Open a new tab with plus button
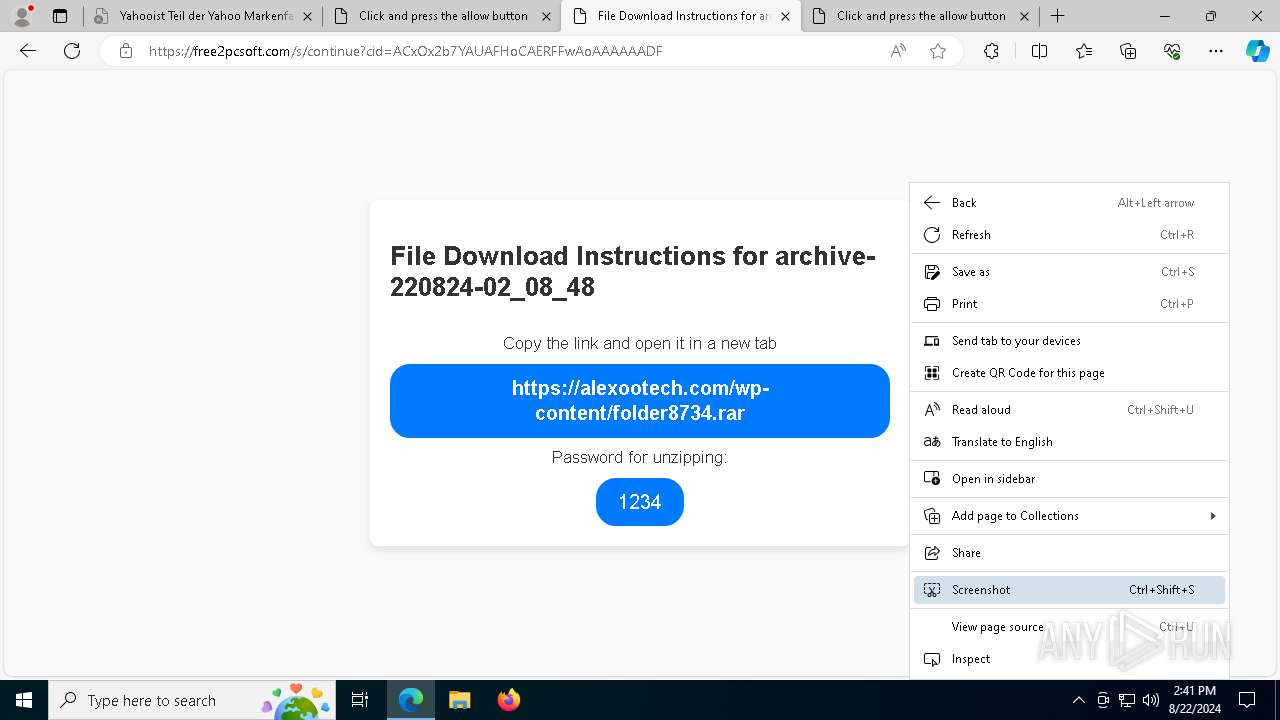1280x720 pixels. point(1057,16)
